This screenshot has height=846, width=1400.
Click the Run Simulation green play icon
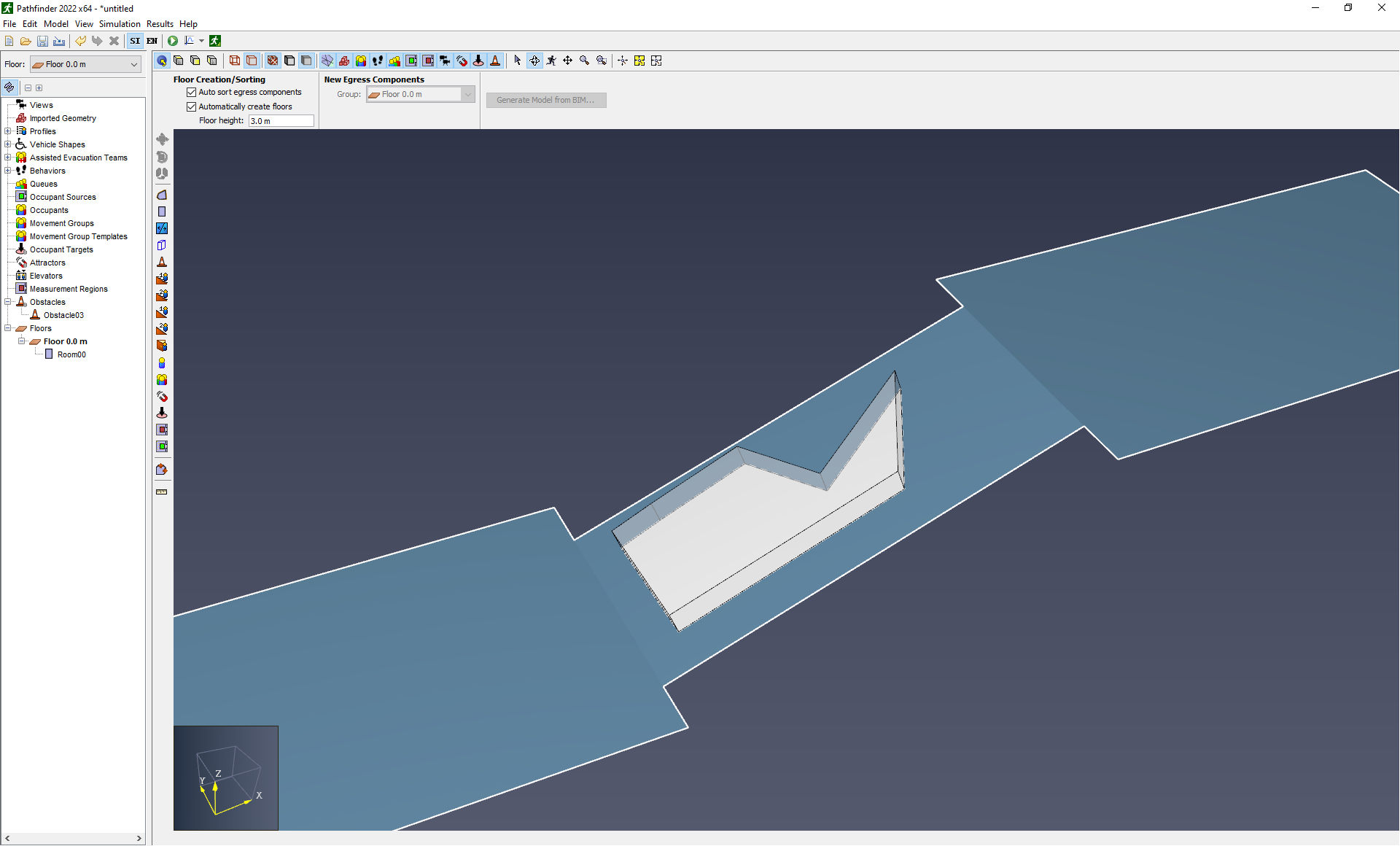pos(173,41)
